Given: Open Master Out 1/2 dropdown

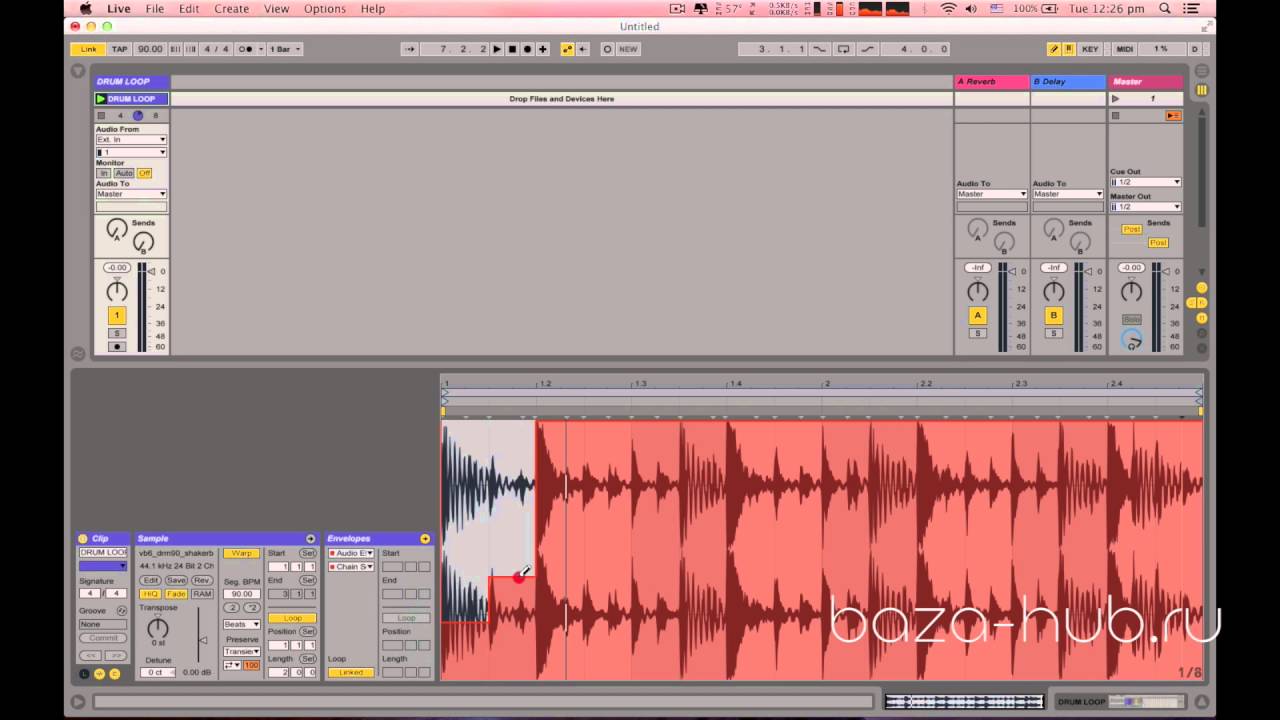Looking at the screenshot, I should coord(1145,207).
